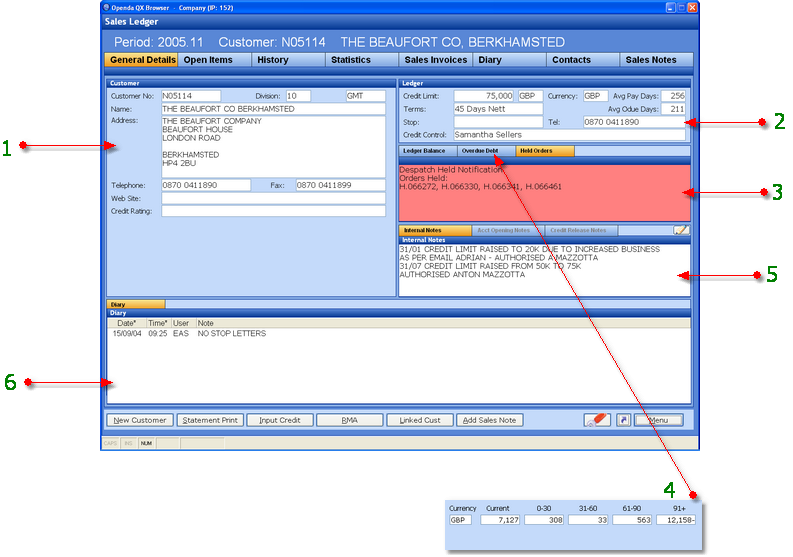This screenshot has width=793, height=557.
Task: Click the Menu button
Action: pos(659,420)
